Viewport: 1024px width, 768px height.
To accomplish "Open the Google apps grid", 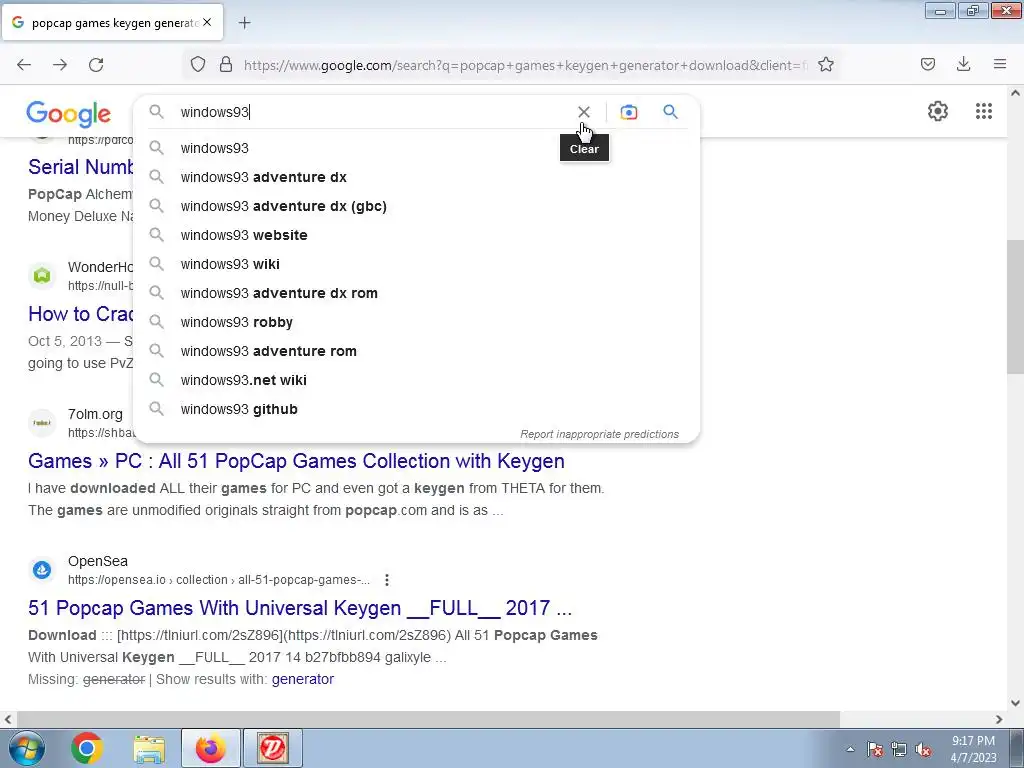I will (x=984, y=111).
